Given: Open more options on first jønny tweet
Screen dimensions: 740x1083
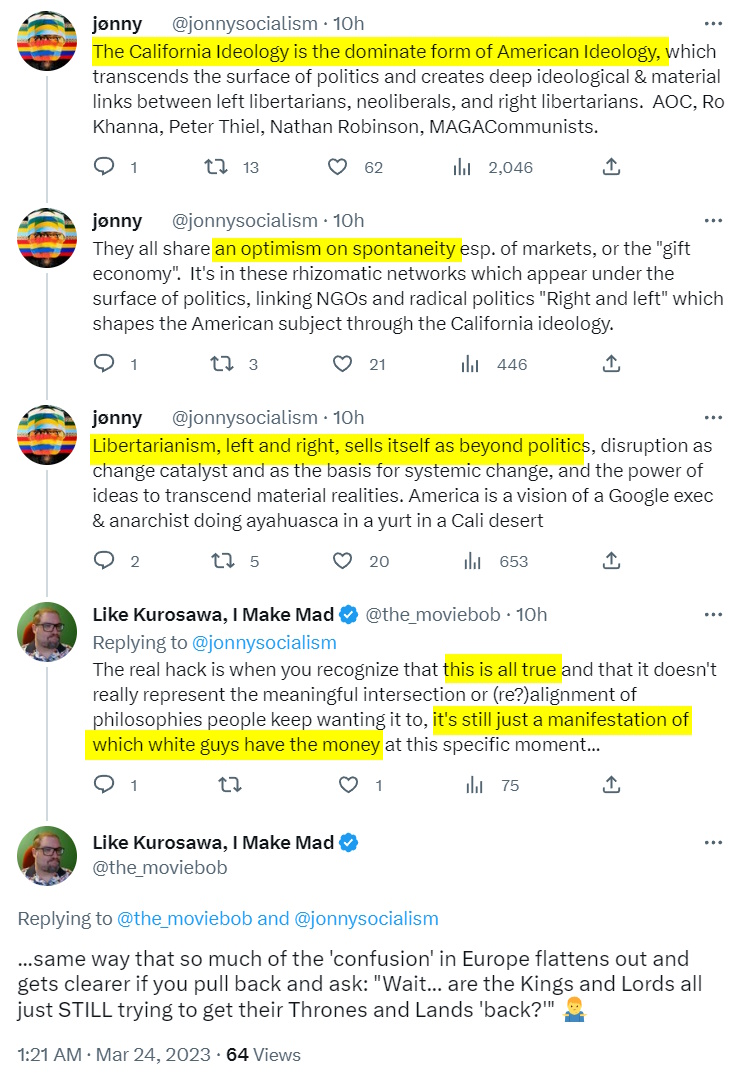Looking at the screenshot, I should coord(712,23).
